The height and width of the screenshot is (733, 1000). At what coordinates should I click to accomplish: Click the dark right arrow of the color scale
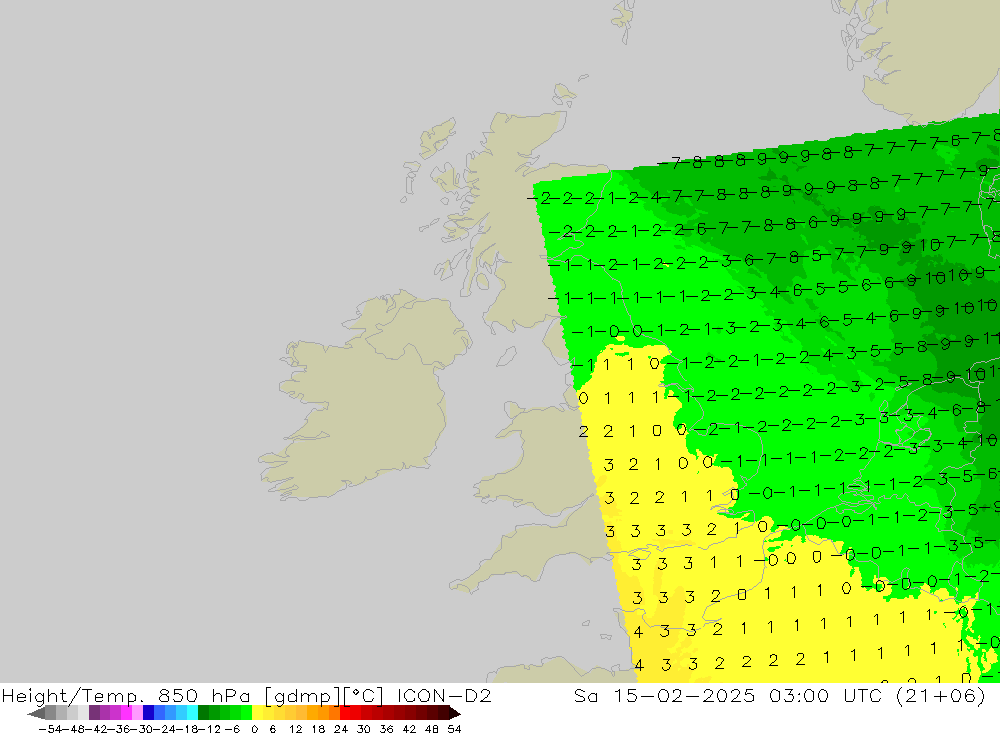click(x=455, y=713)
